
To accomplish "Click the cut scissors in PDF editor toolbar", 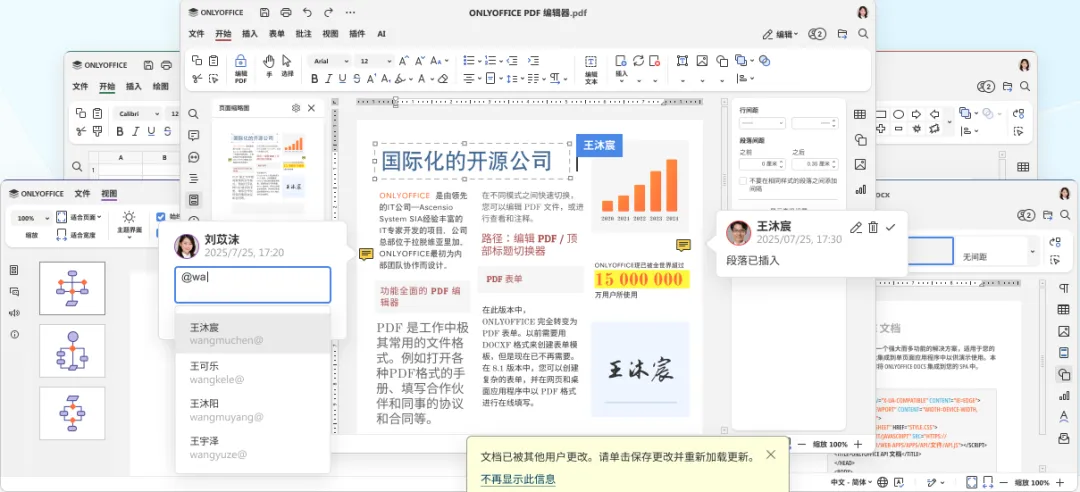I will (197, 79).
